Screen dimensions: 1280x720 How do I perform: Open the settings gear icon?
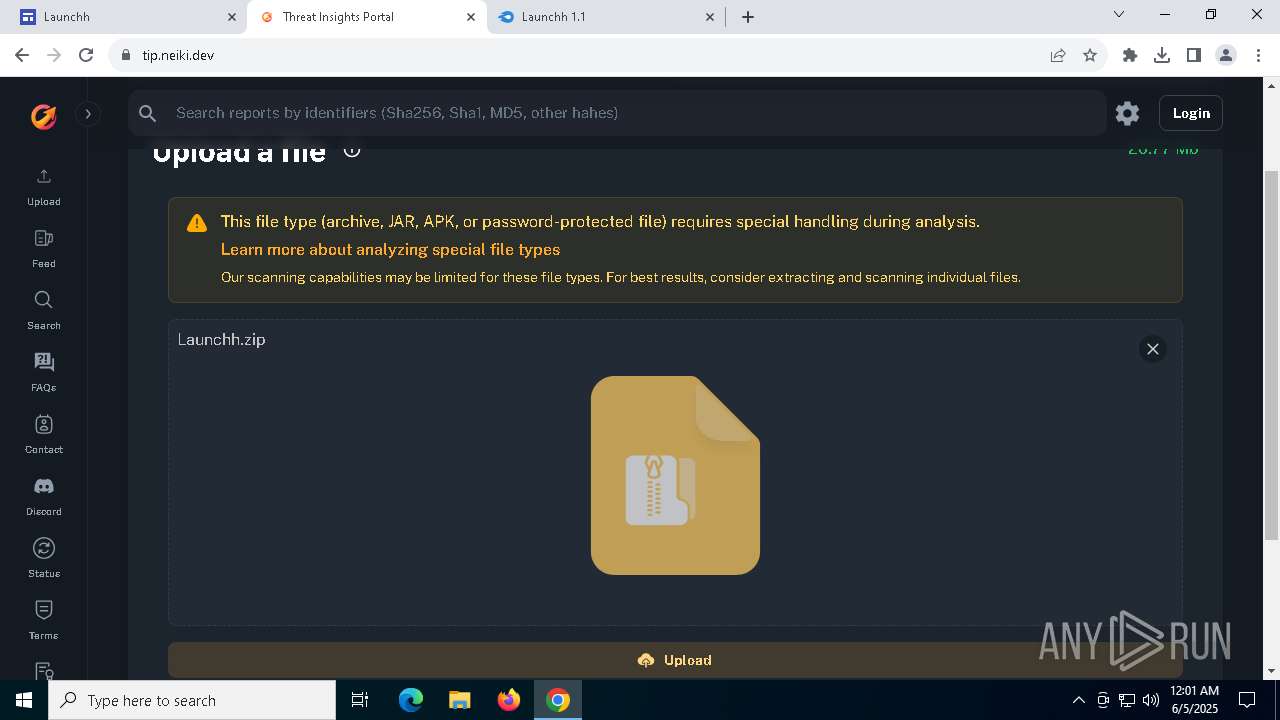tap(1127, 113)
